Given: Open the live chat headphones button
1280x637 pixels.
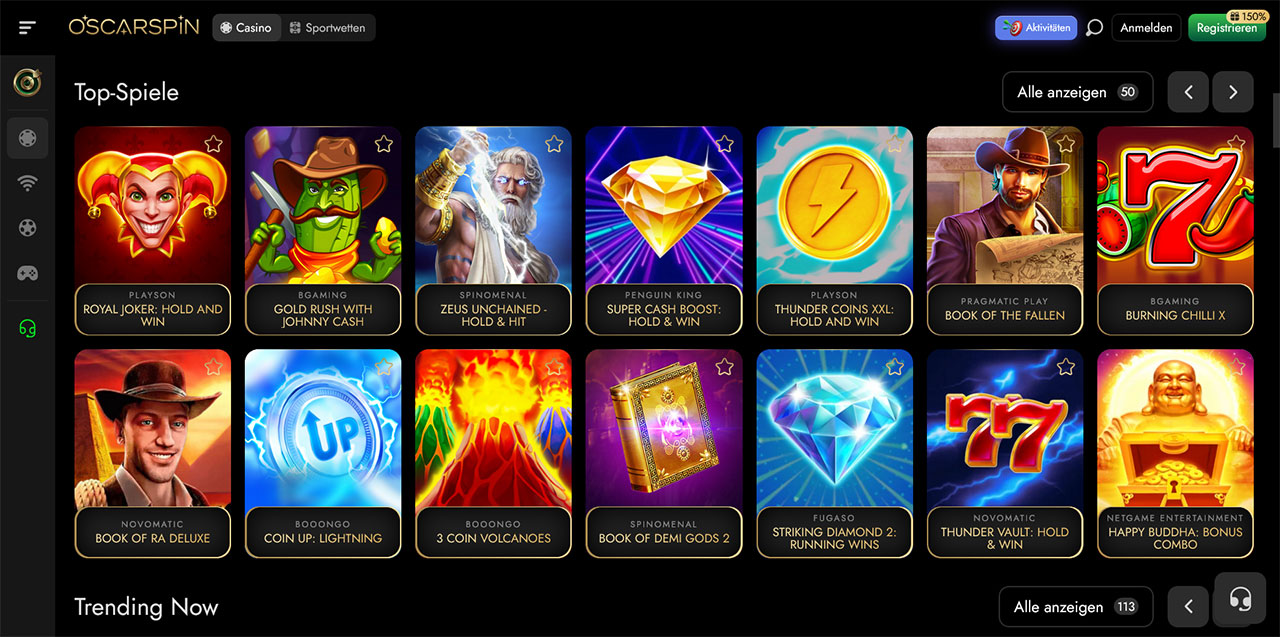Looking at the screenshot, I should click(1241, 598).
